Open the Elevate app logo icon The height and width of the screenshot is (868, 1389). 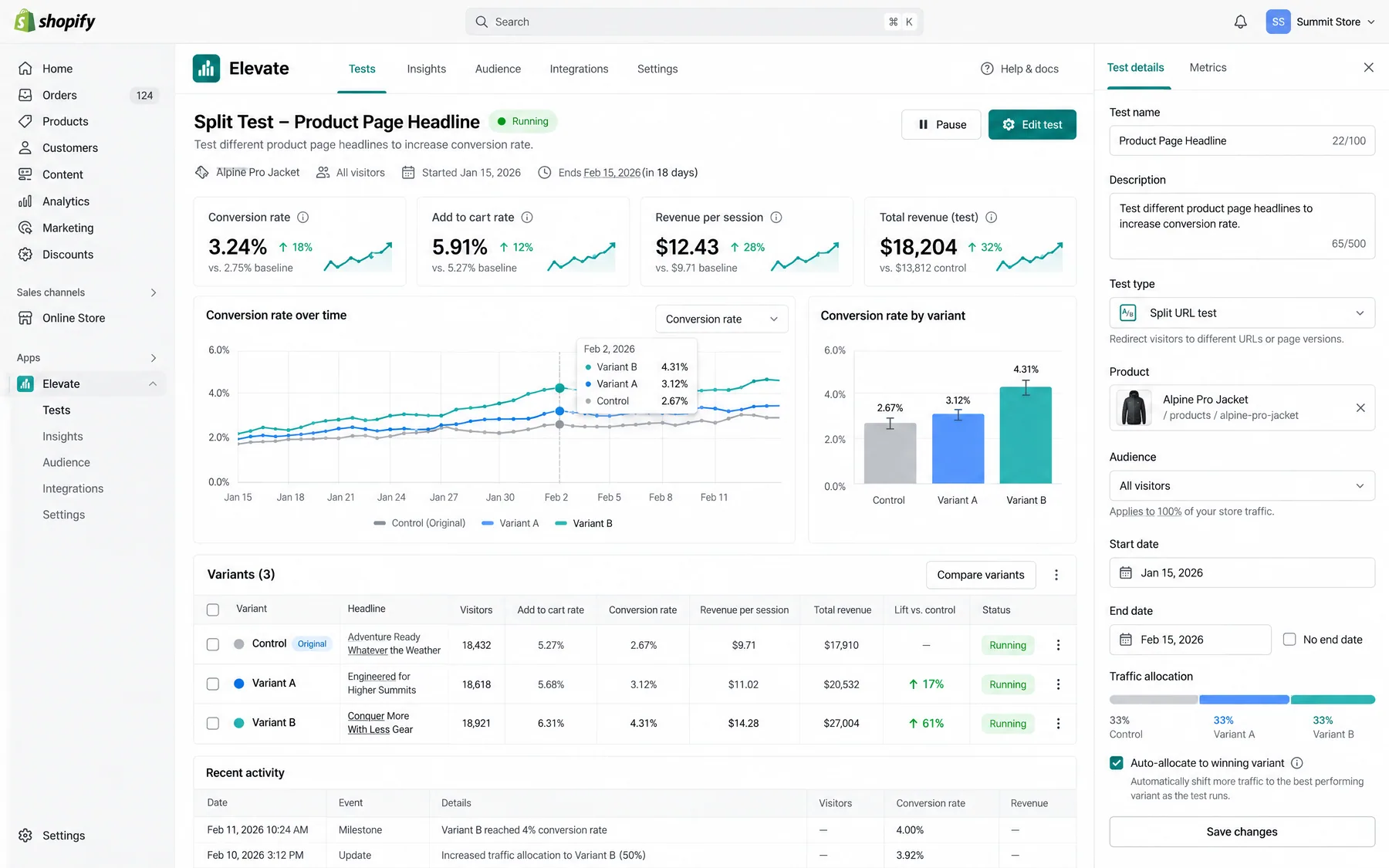(x=206, y=69)
